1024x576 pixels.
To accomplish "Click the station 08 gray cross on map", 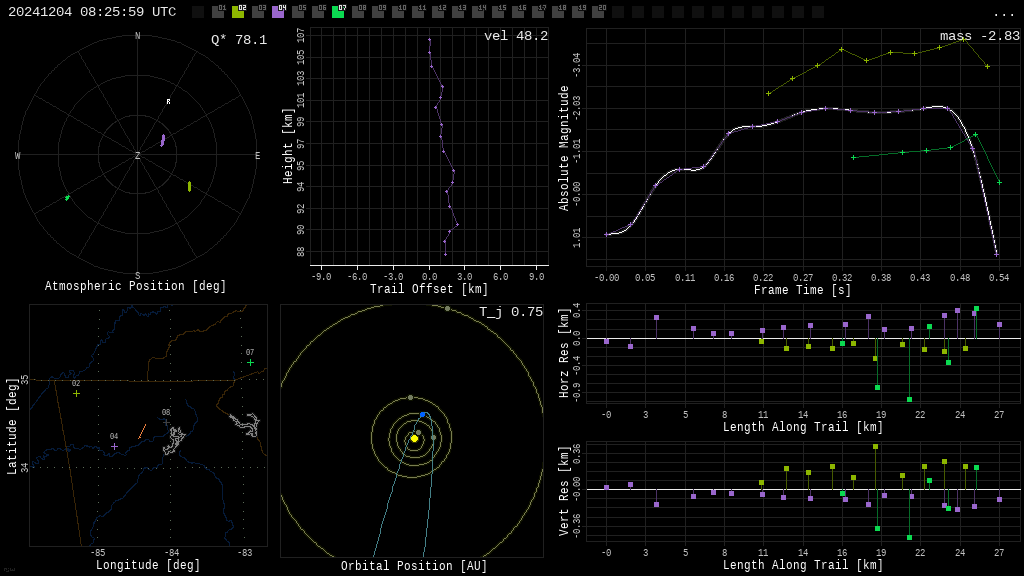I will [x=167, y=423].
